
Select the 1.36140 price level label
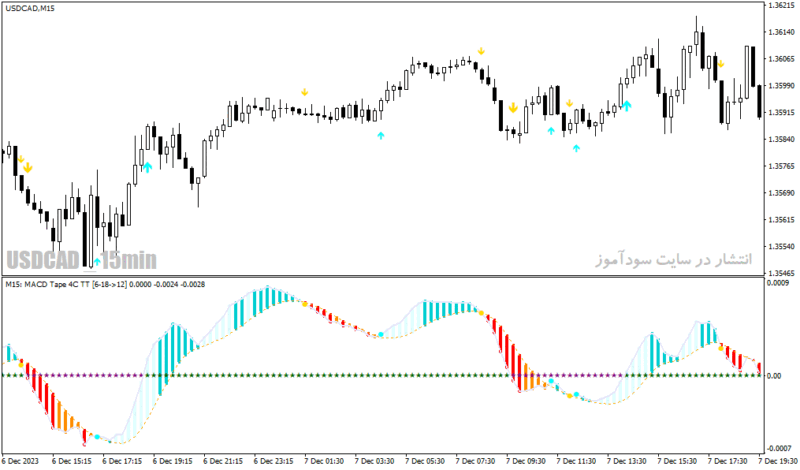click(781, 32)
